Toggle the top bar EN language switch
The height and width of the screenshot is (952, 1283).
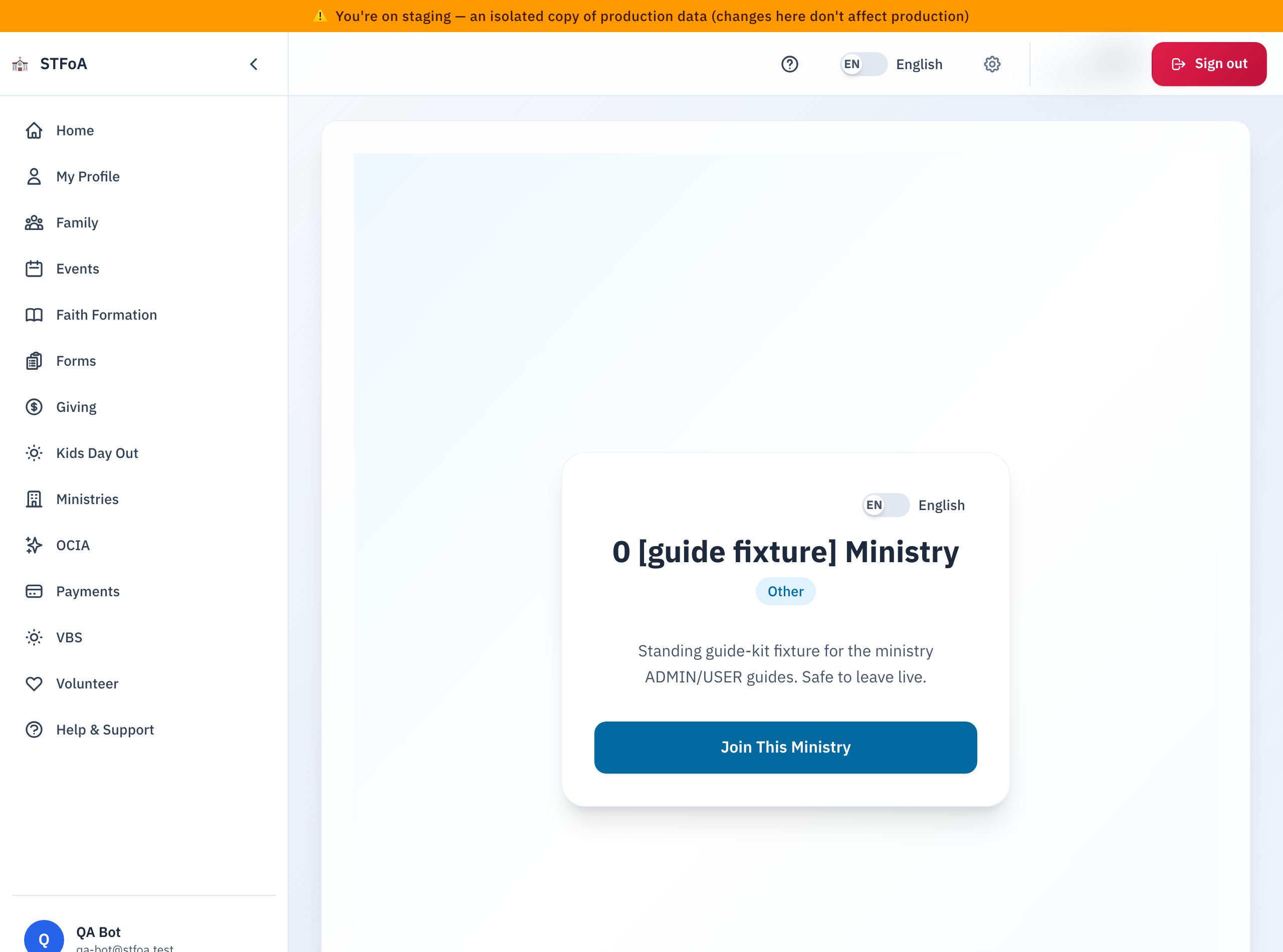click(x=864, y=64)
